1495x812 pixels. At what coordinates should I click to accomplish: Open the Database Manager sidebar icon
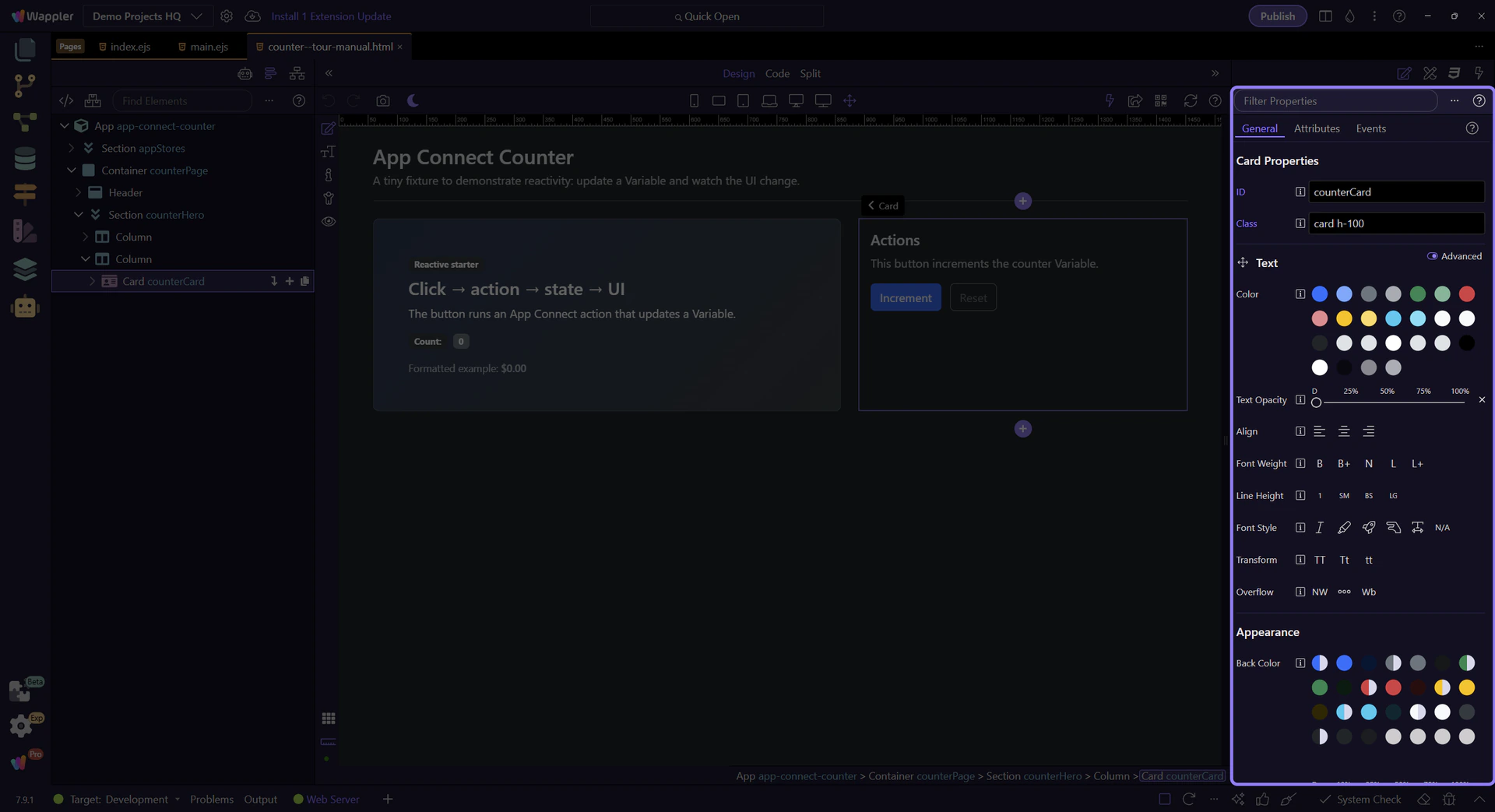coord(25,159)
